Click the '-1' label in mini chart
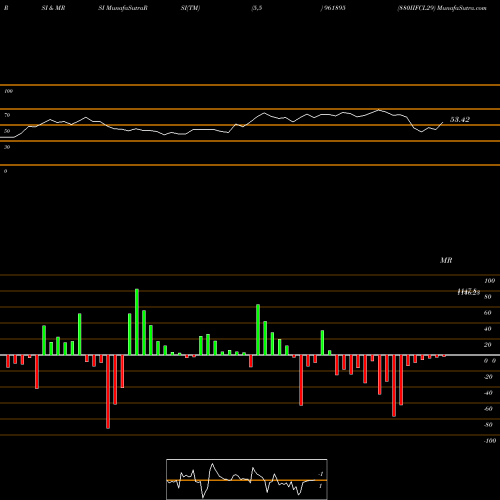Image resolution: width=500 pixels, height=500 pixels. 321,474
